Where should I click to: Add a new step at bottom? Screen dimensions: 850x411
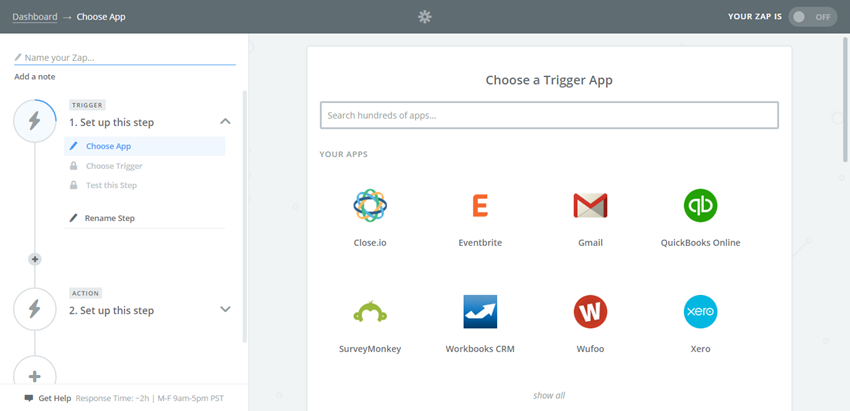click(x=35, y=376)
